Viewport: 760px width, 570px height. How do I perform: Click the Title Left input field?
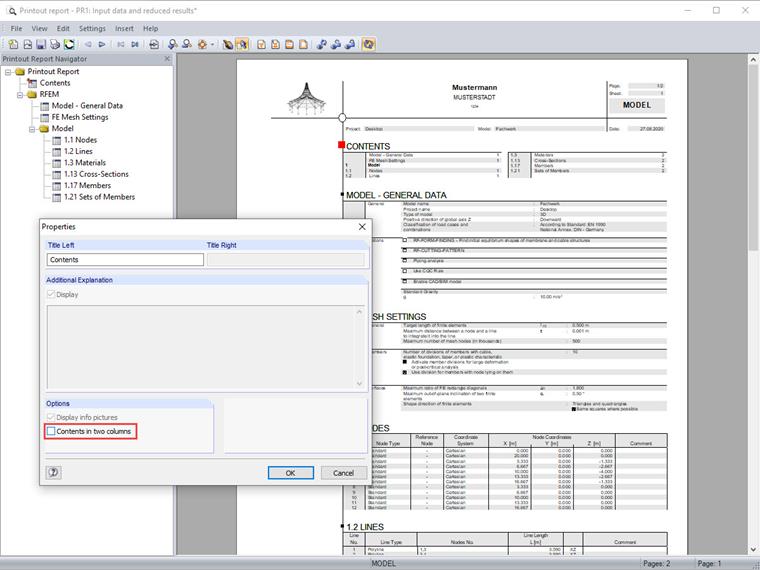click(x=125, y=260)
